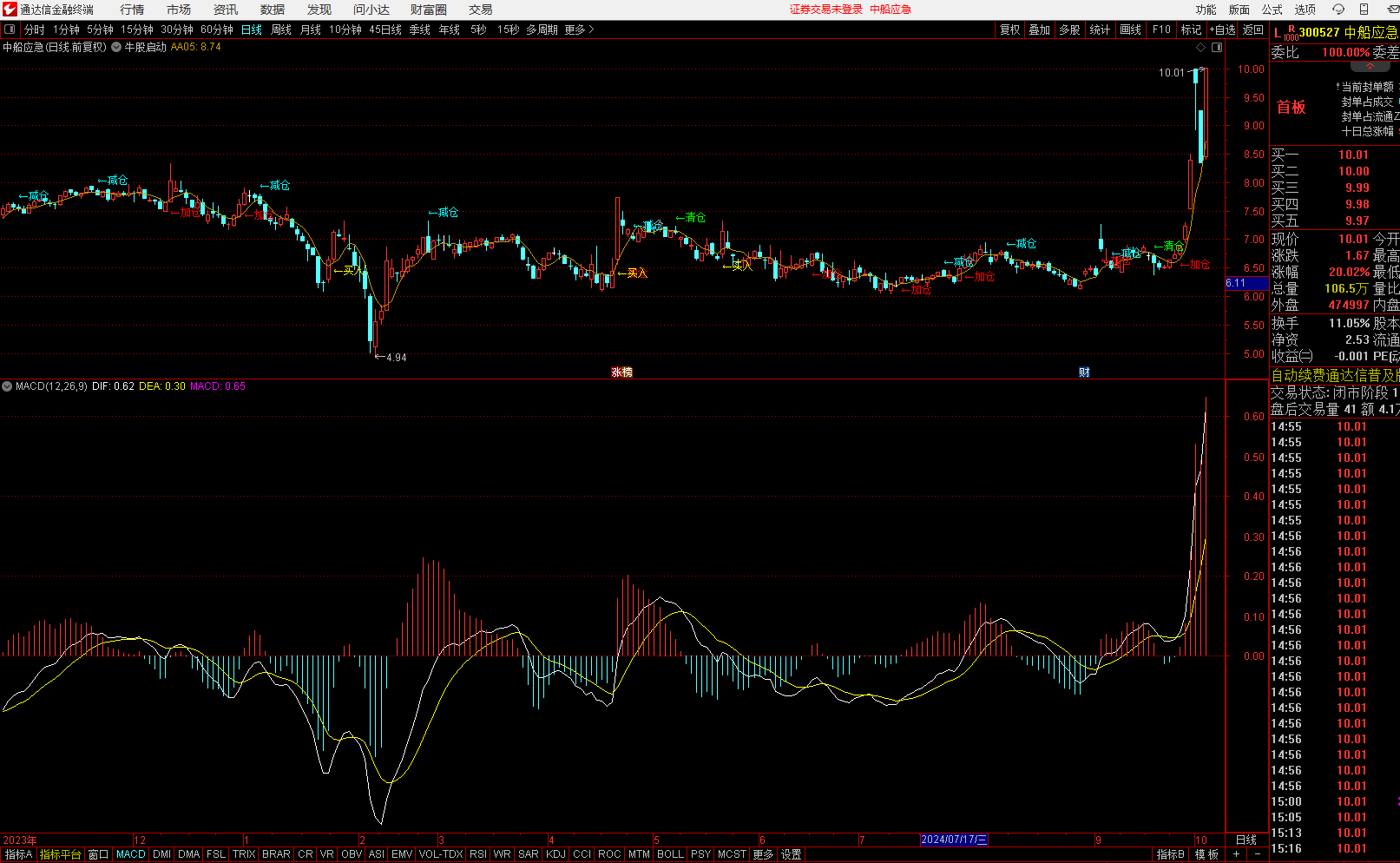Select the 周线 weekly period
The image size is (1400, 863).
click(281, 30)
